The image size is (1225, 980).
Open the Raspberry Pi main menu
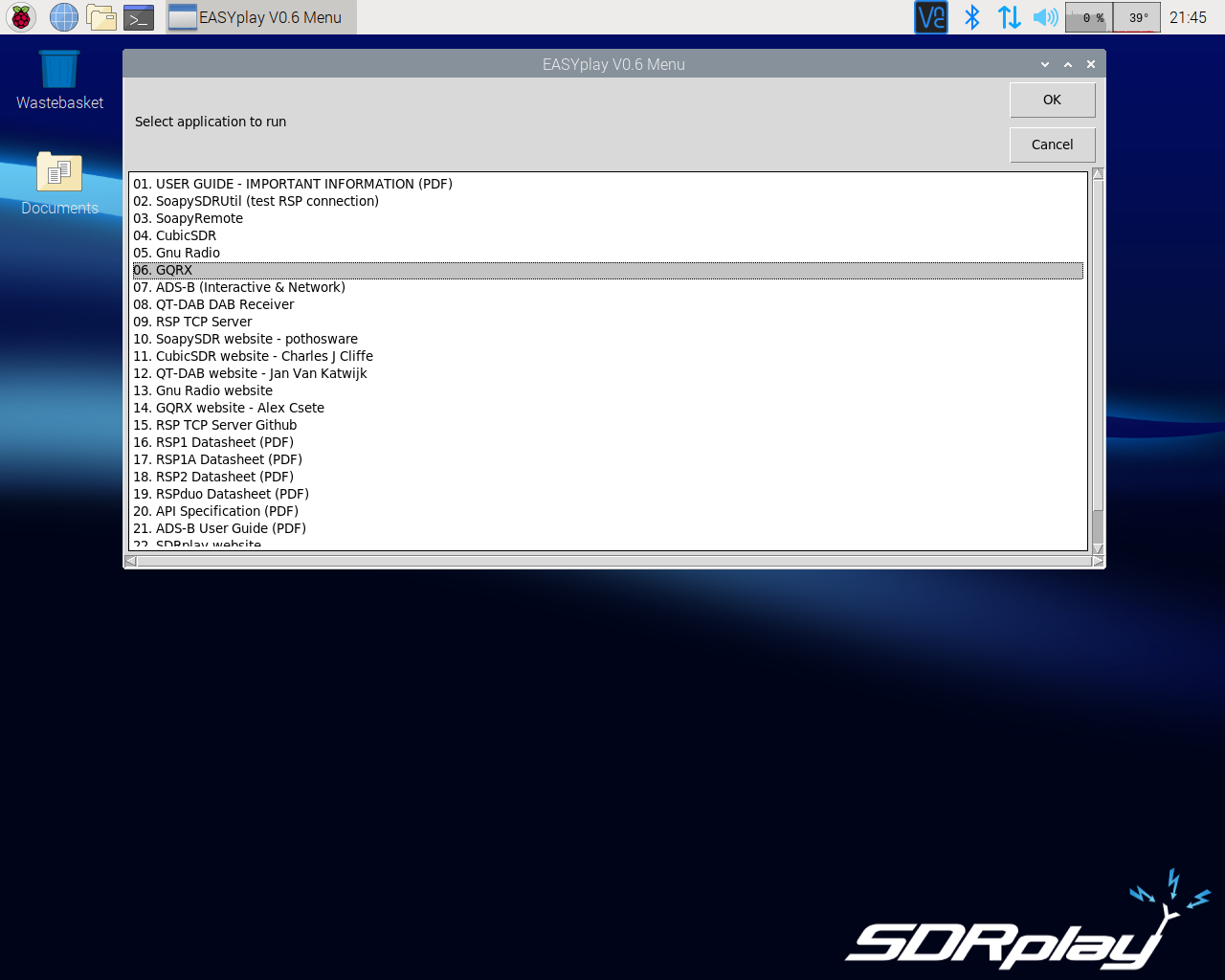point(21,17)
